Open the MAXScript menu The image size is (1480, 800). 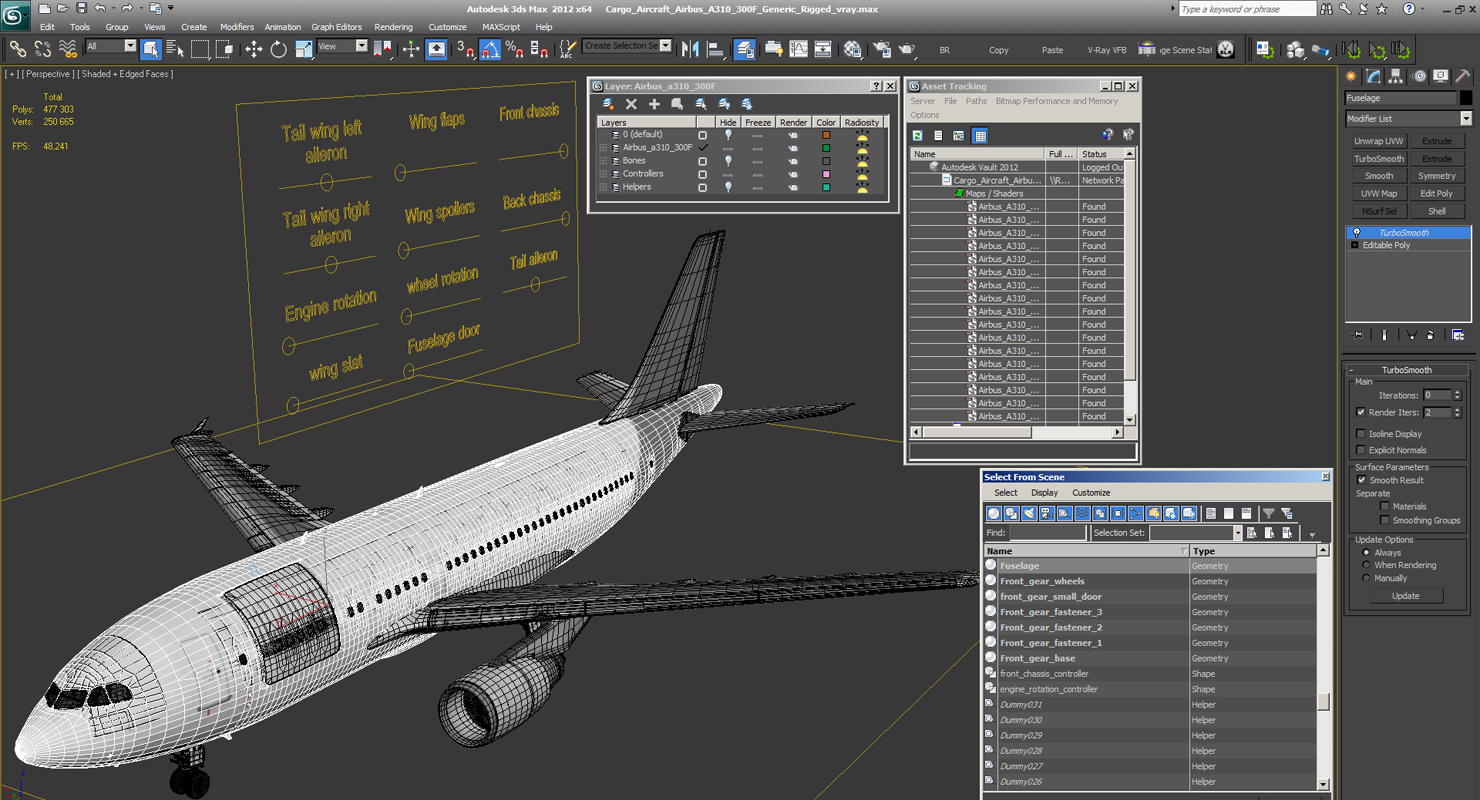501,27
